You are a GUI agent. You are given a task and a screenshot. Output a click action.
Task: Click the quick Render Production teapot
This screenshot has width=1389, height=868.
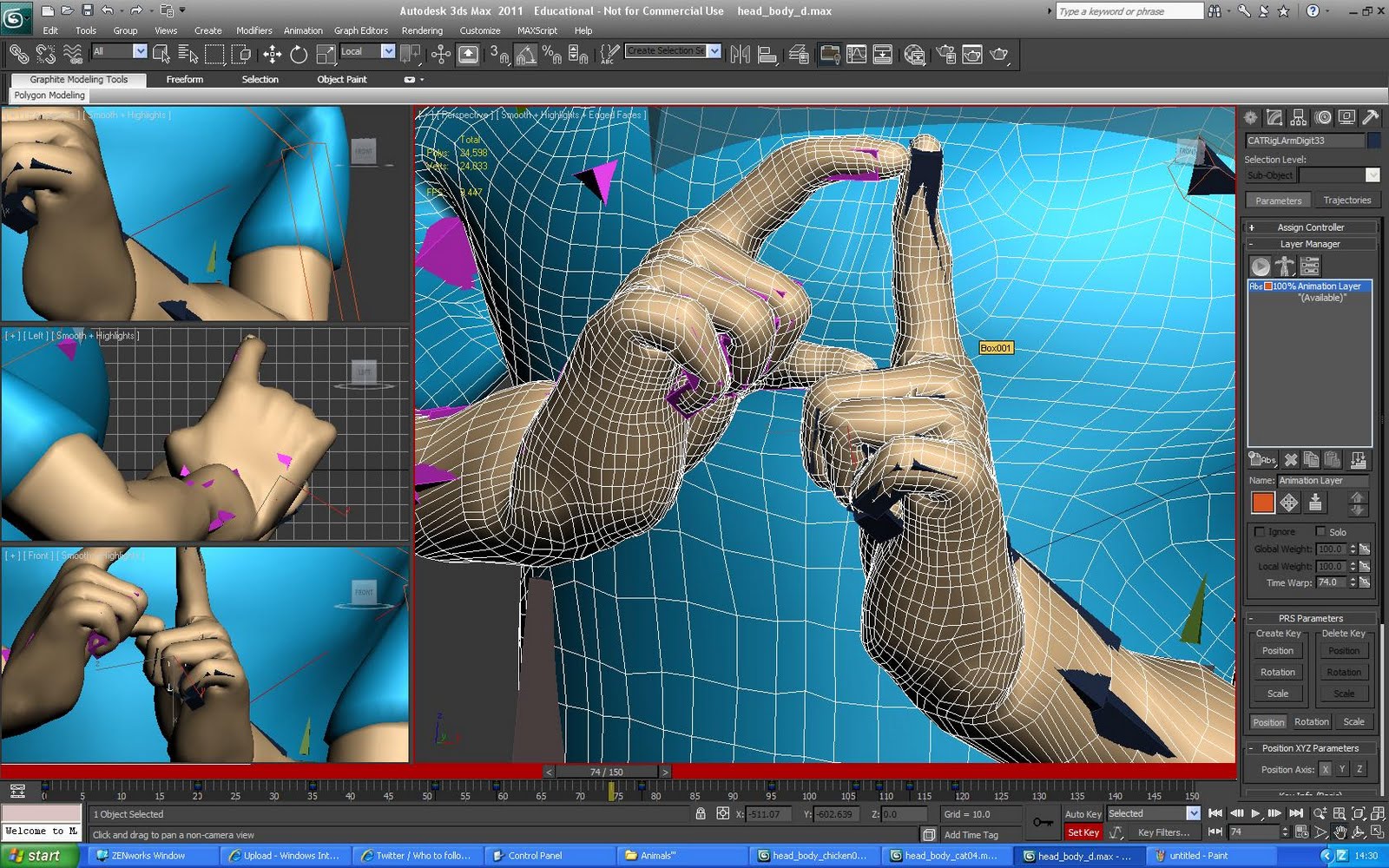tap(999, 54)
